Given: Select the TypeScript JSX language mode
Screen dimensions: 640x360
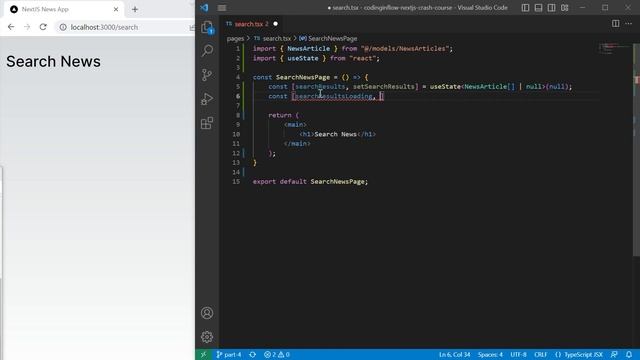Looking at the screenshot, I should click(579, 355).
